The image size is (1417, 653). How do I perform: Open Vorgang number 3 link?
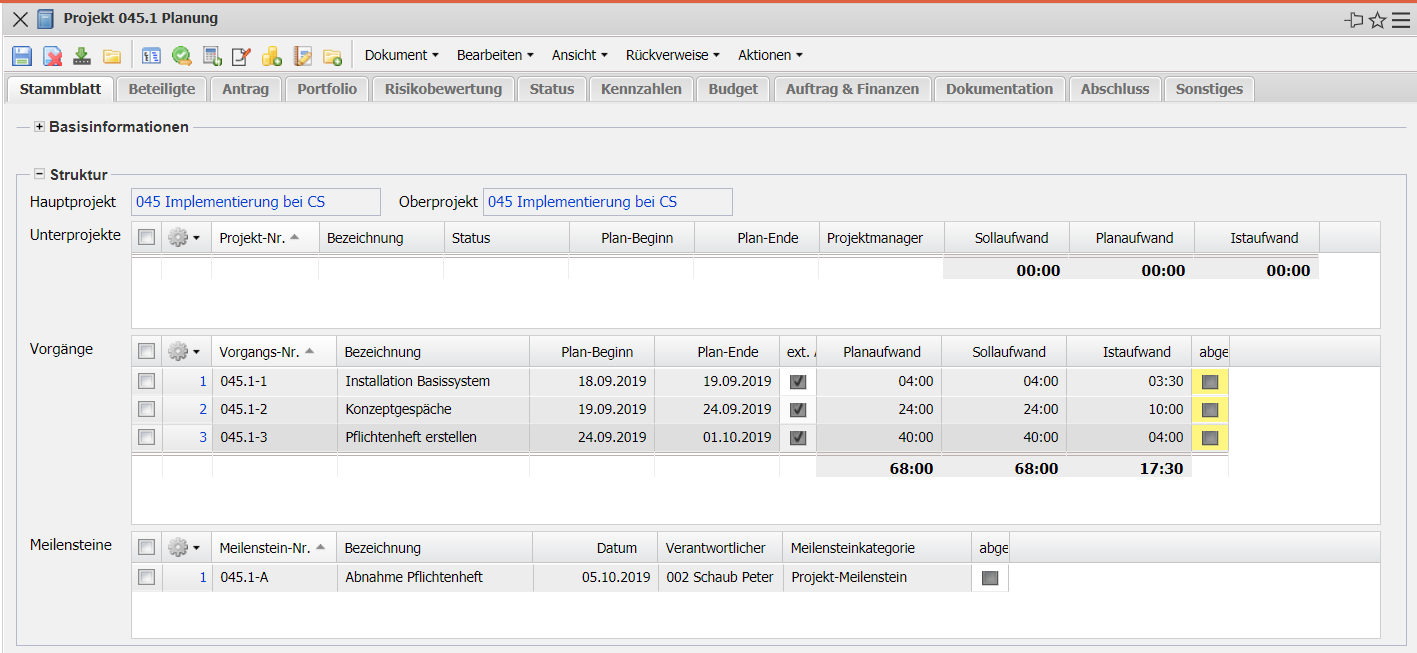pyautogui.click(x=203, y=437)
